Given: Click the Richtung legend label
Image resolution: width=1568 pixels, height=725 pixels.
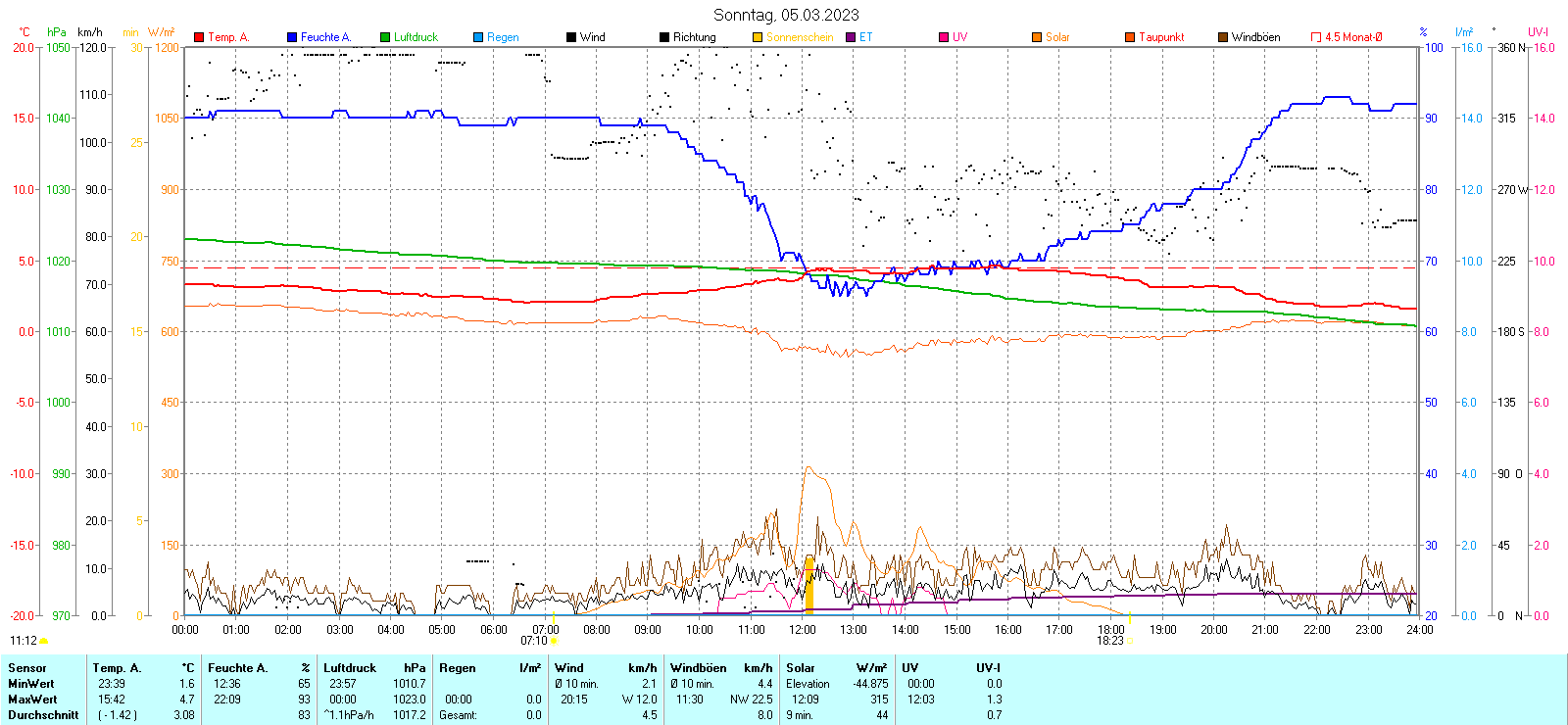Looking at the screenshot, I should (694, 37).
